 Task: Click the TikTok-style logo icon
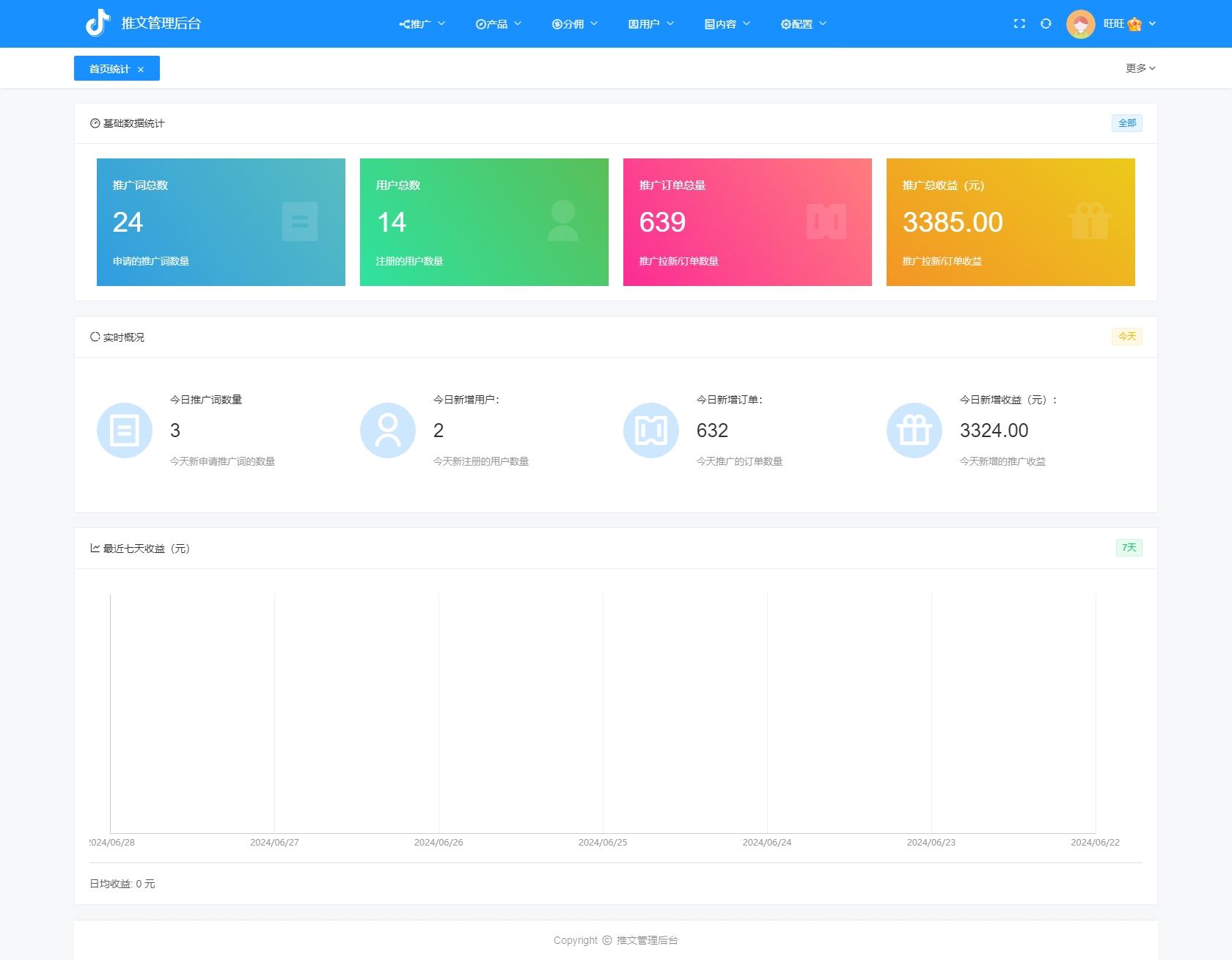pyautogui.click(x=98, y=23)
